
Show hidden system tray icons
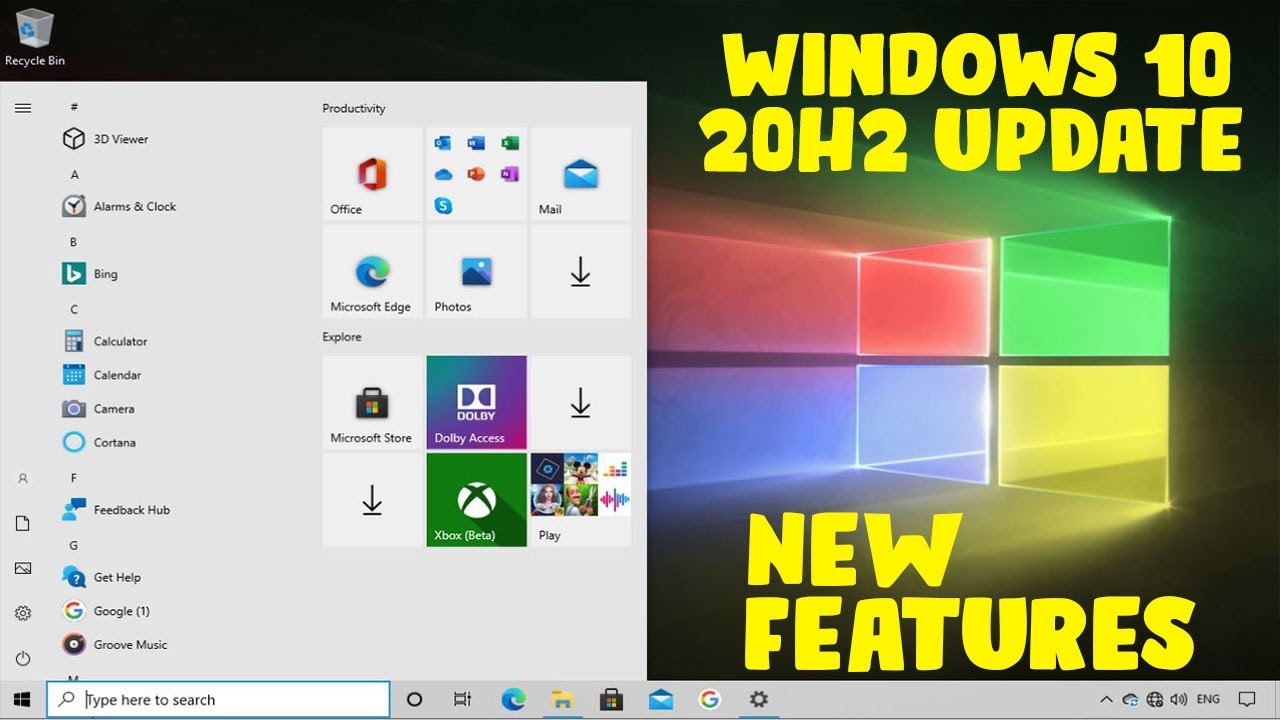1106,700
